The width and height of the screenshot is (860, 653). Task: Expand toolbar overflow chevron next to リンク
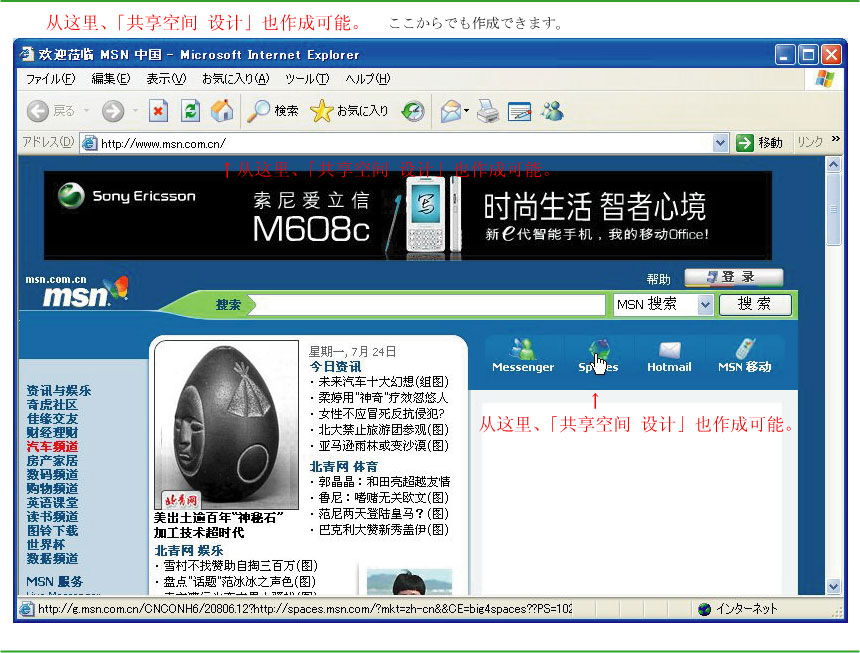(835, 139)
